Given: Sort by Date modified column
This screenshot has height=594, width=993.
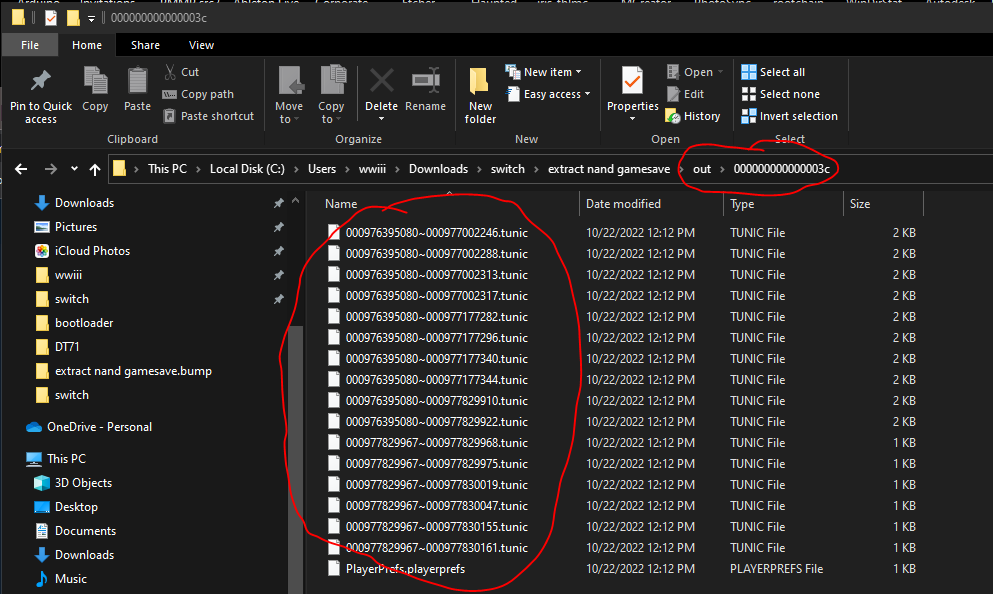Looking at the screenshot, I should tap(623, 204).
